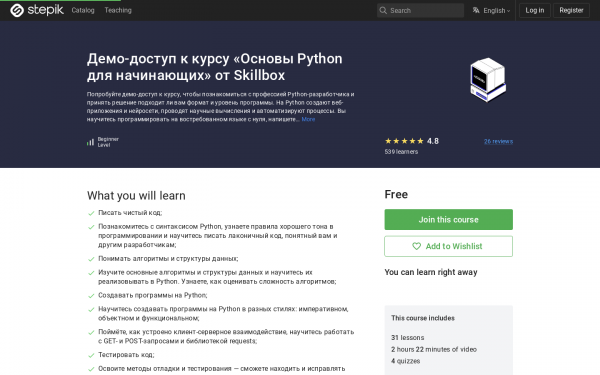The height and width of the screenshot is (375, 600).
Task: Expand description with the More link
Action: [308, 119]
